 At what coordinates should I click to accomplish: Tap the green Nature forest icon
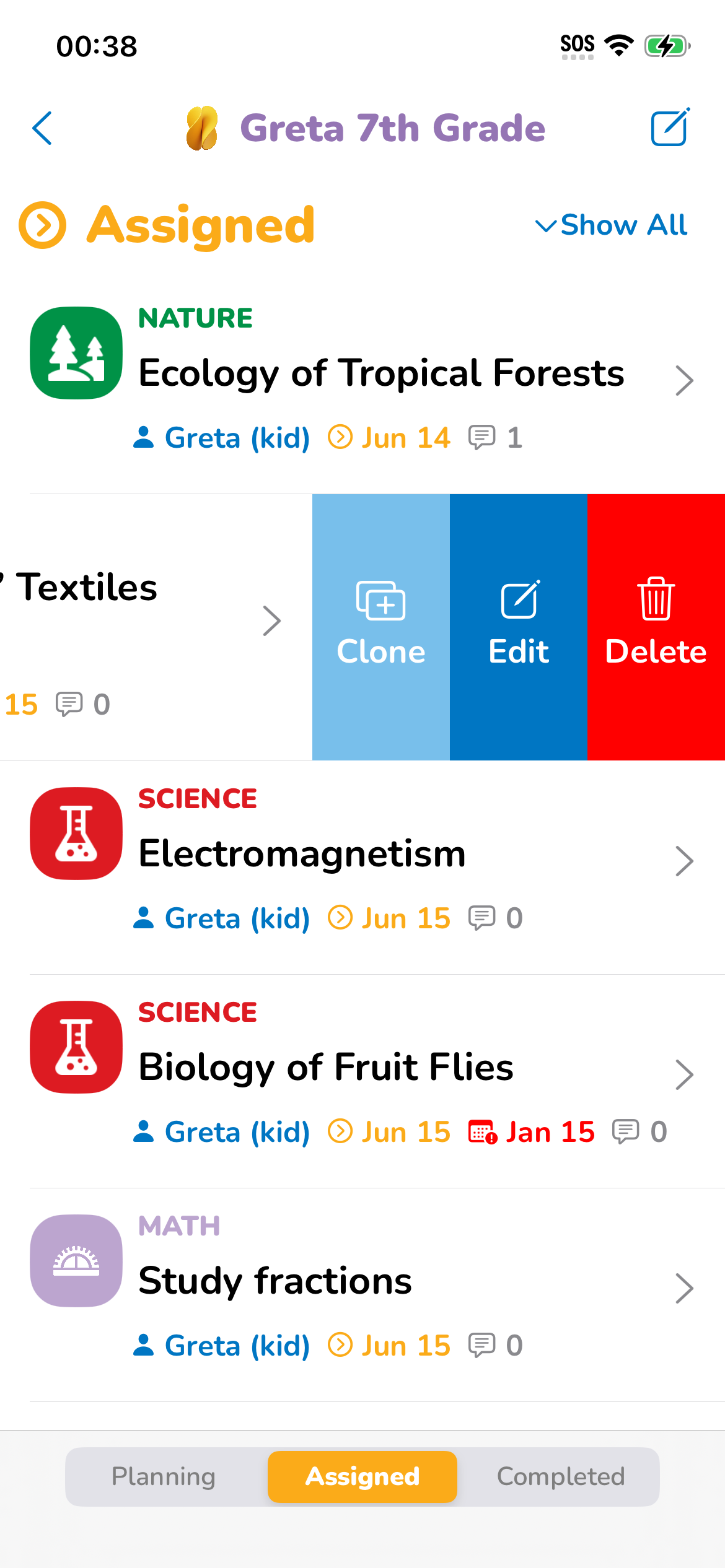click(x=76, y=353)
